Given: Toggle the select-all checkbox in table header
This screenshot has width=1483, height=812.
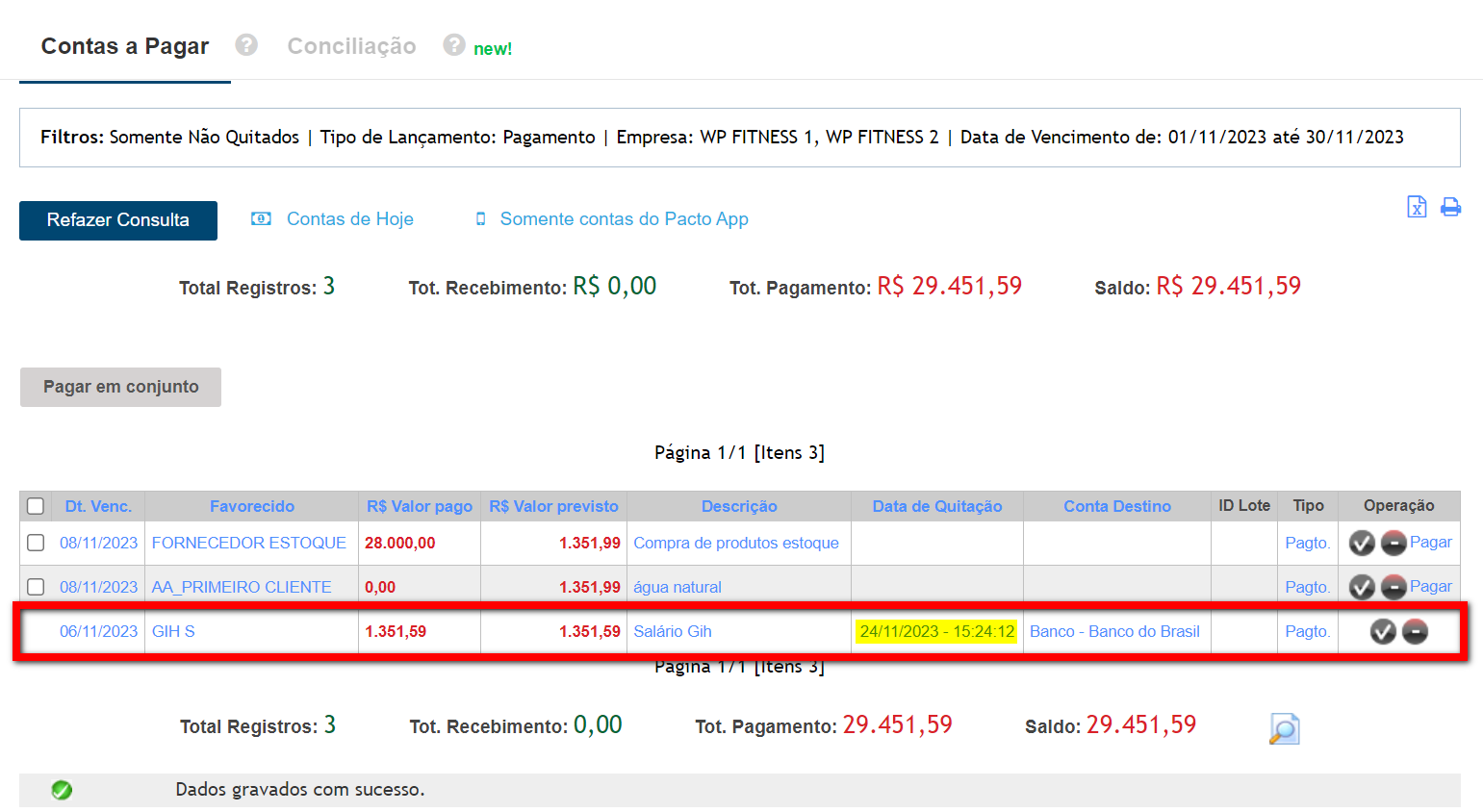Looking at the screenshot, I should pos(36,506).
